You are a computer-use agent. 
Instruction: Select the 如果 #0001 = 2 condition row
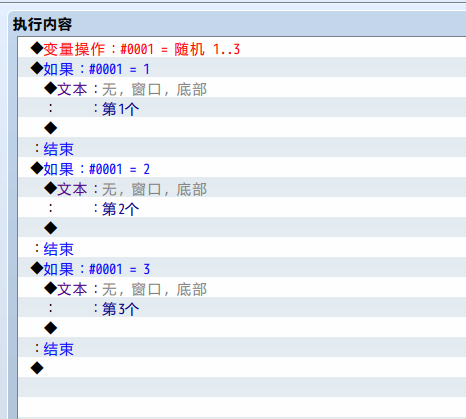coord(242,167)
